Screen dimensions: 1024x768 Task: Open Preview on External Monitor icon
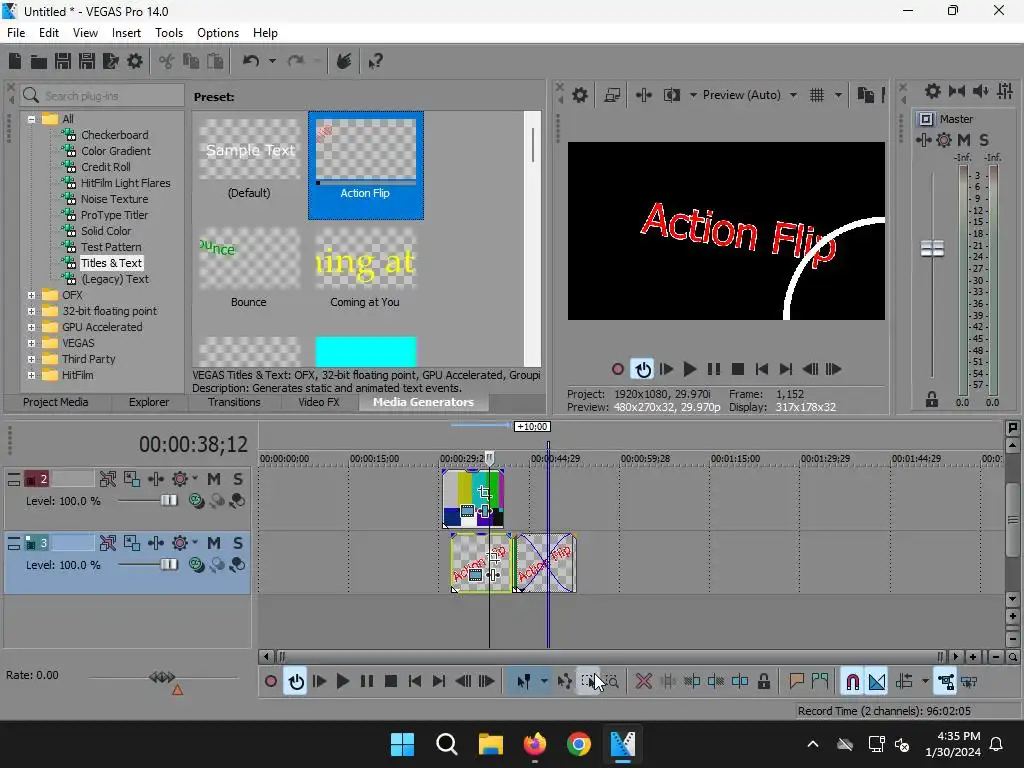[x=612, y=95]
